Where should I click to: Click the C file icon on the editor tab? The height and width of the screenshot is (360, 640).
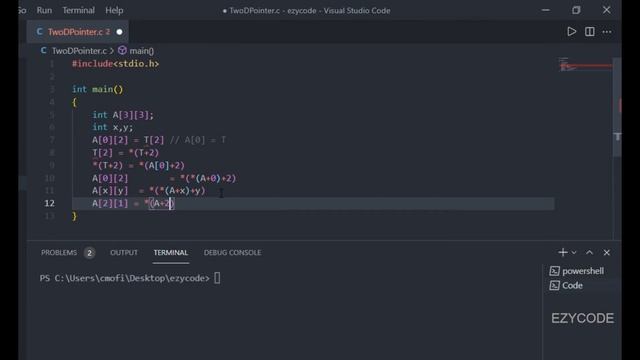pos(39,31)
